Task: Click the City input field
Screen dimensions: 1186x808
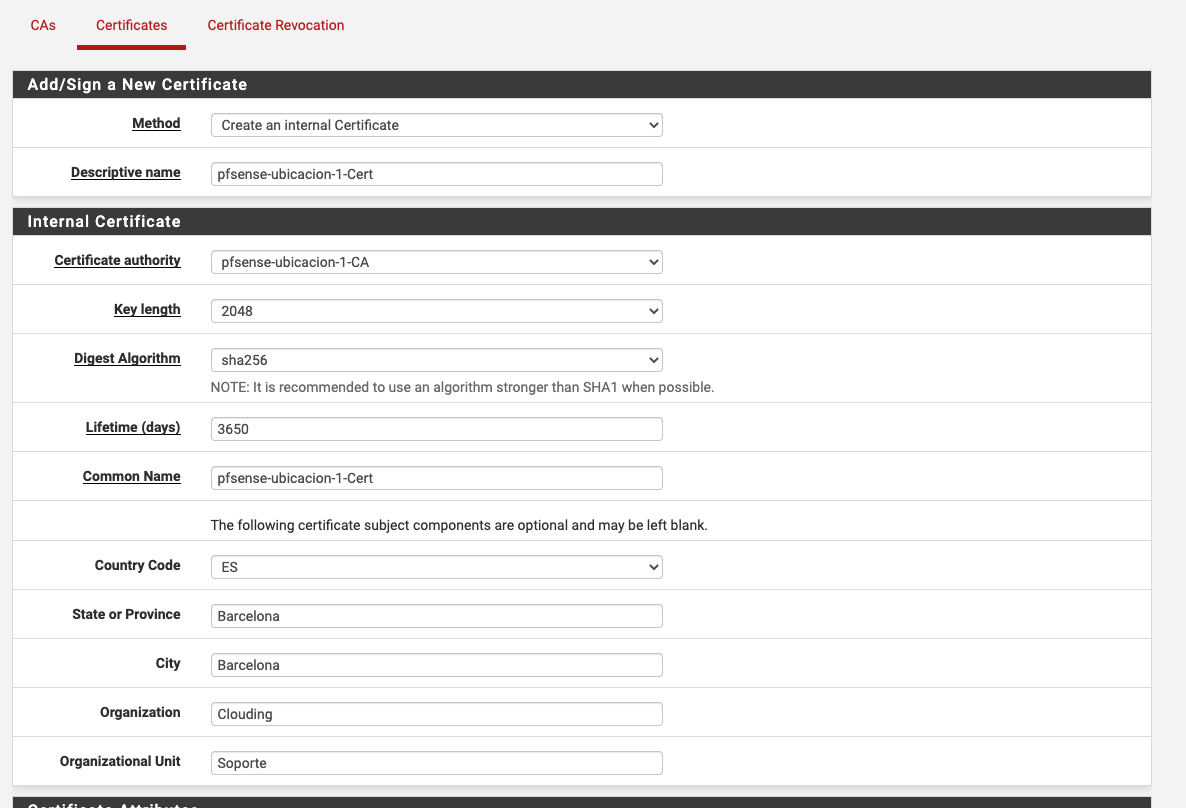Action: [x=436, y=665]
